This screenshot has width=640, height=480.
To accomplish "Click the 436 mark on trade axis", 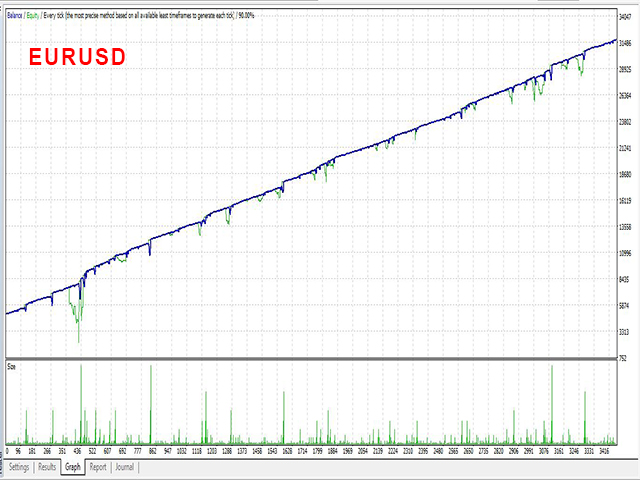I will (x=77, y=451).
